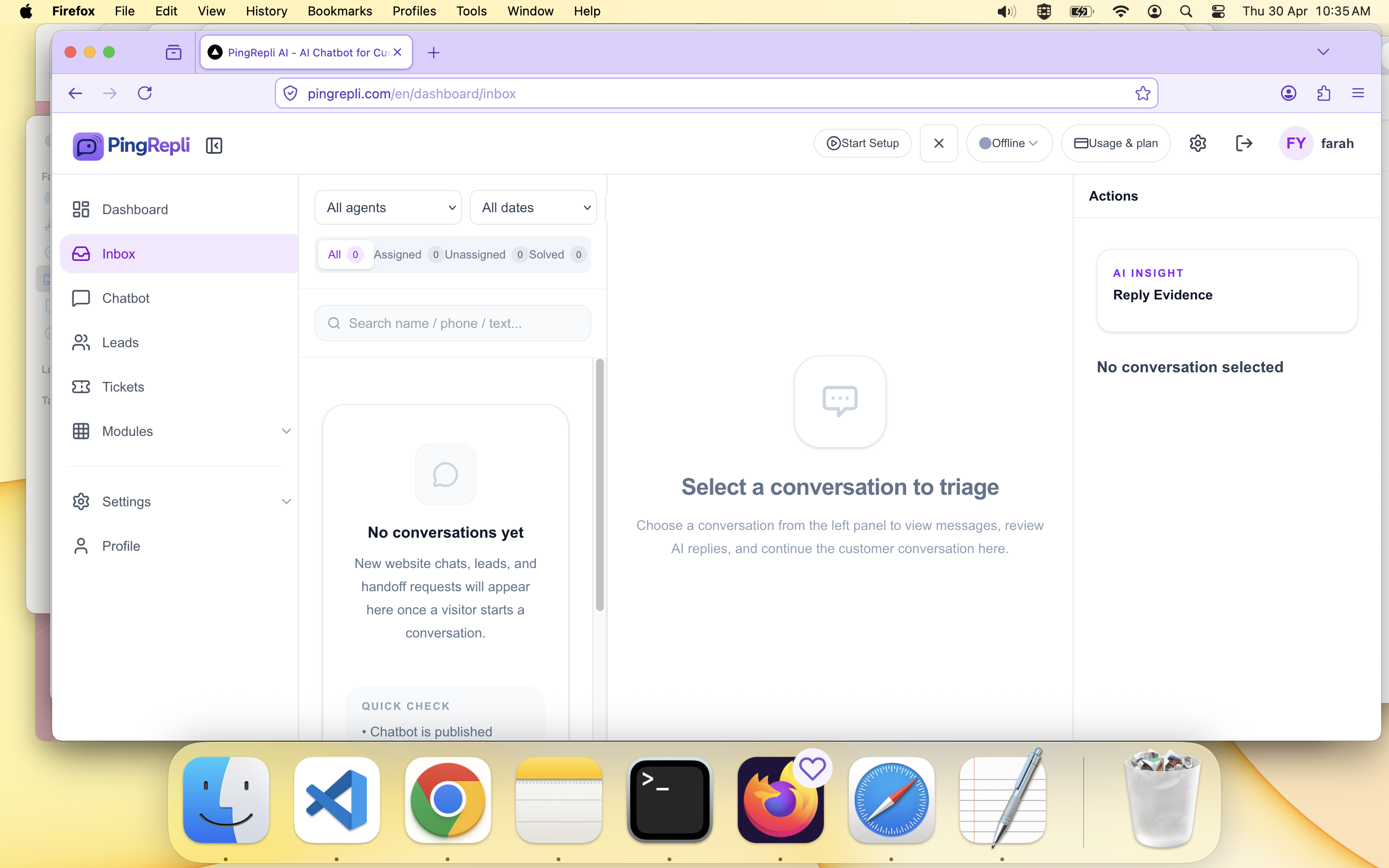Open TextEdit from the Dock
Viewport: 1389px width, 868px height.
click(x=1002, y=800)
